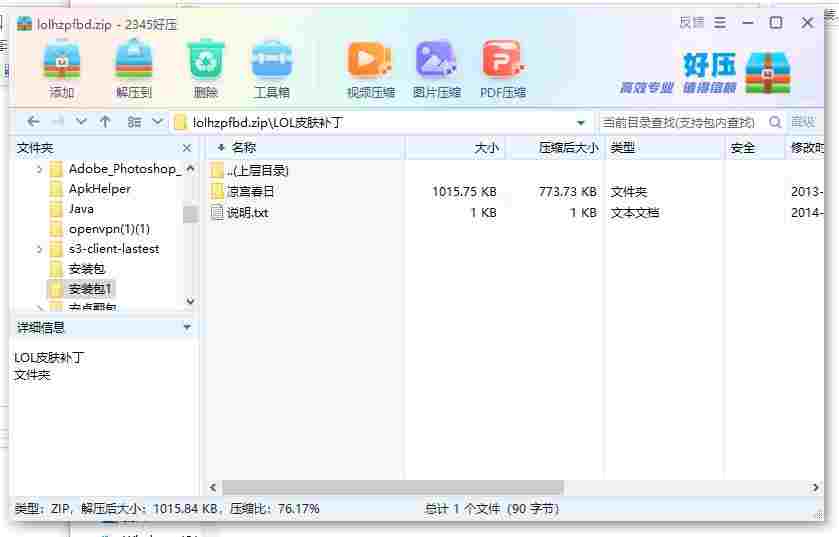
Task: Go back with the left arrow
Action: click(x=33, y=122)
